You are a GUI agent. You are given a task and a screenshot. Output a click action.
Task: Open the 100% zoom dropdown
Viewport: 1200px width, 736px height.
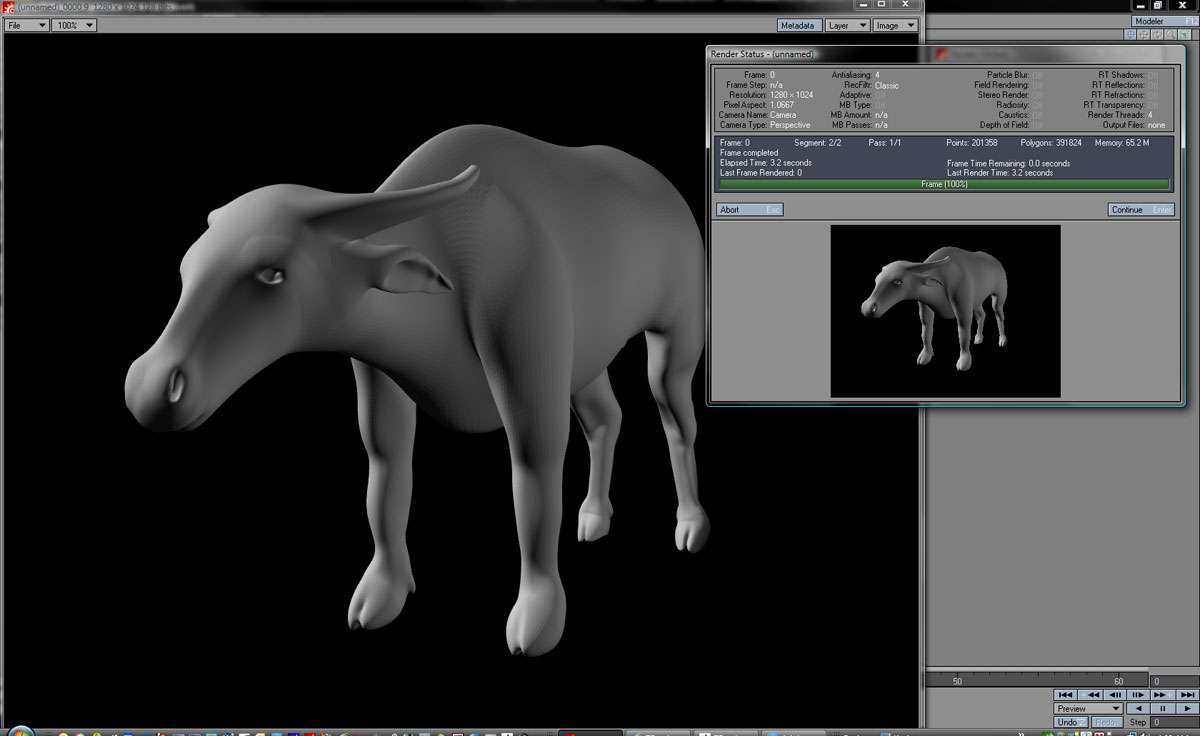coord(74,25)
